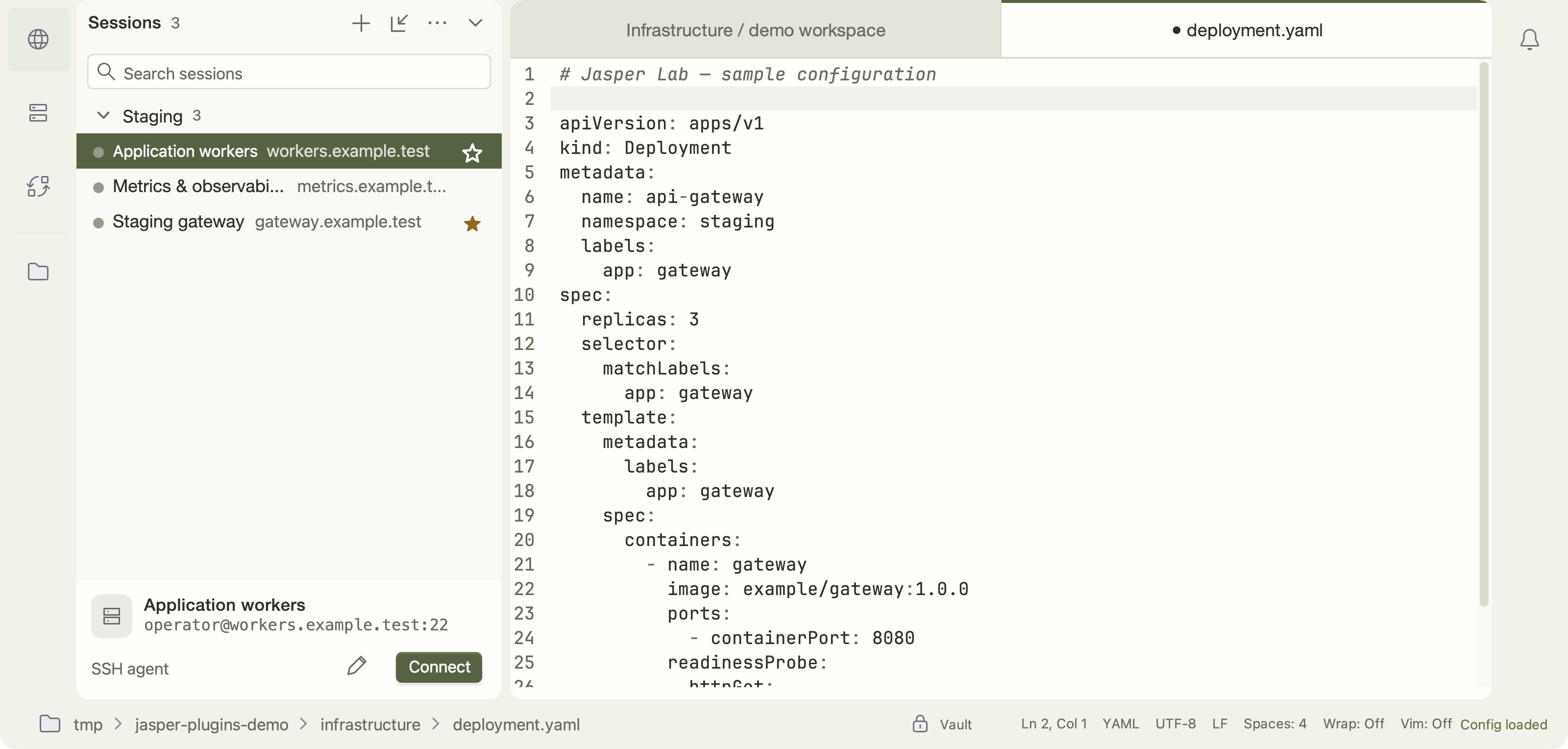
Task: Switch to Infrastructure / demo workspace tab
Action: [x=756, y=30]
